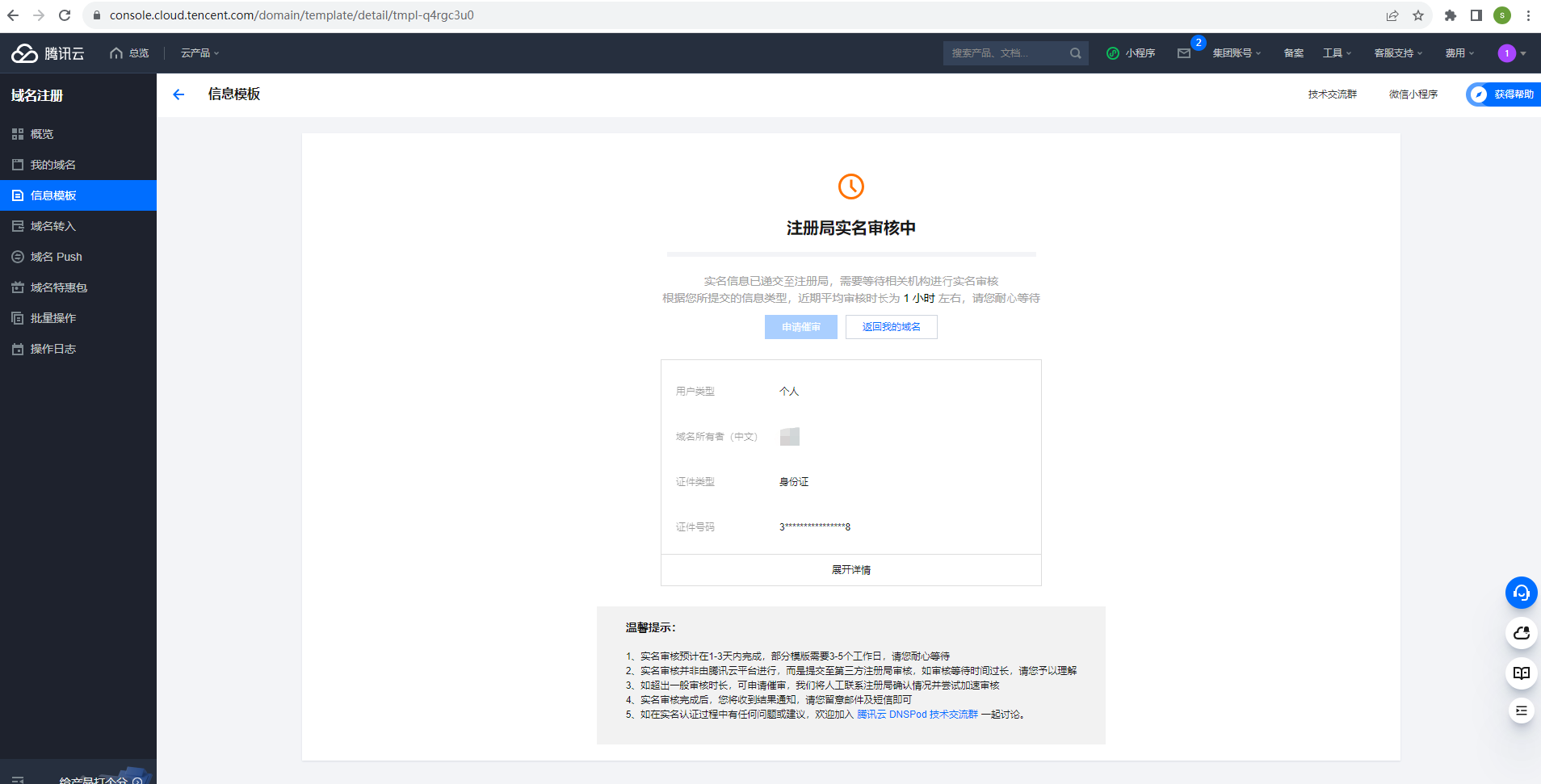This screenshot has width=1541, height=784.
Task: Click the masked ID number 3***8
Action: tap(815, 527)
